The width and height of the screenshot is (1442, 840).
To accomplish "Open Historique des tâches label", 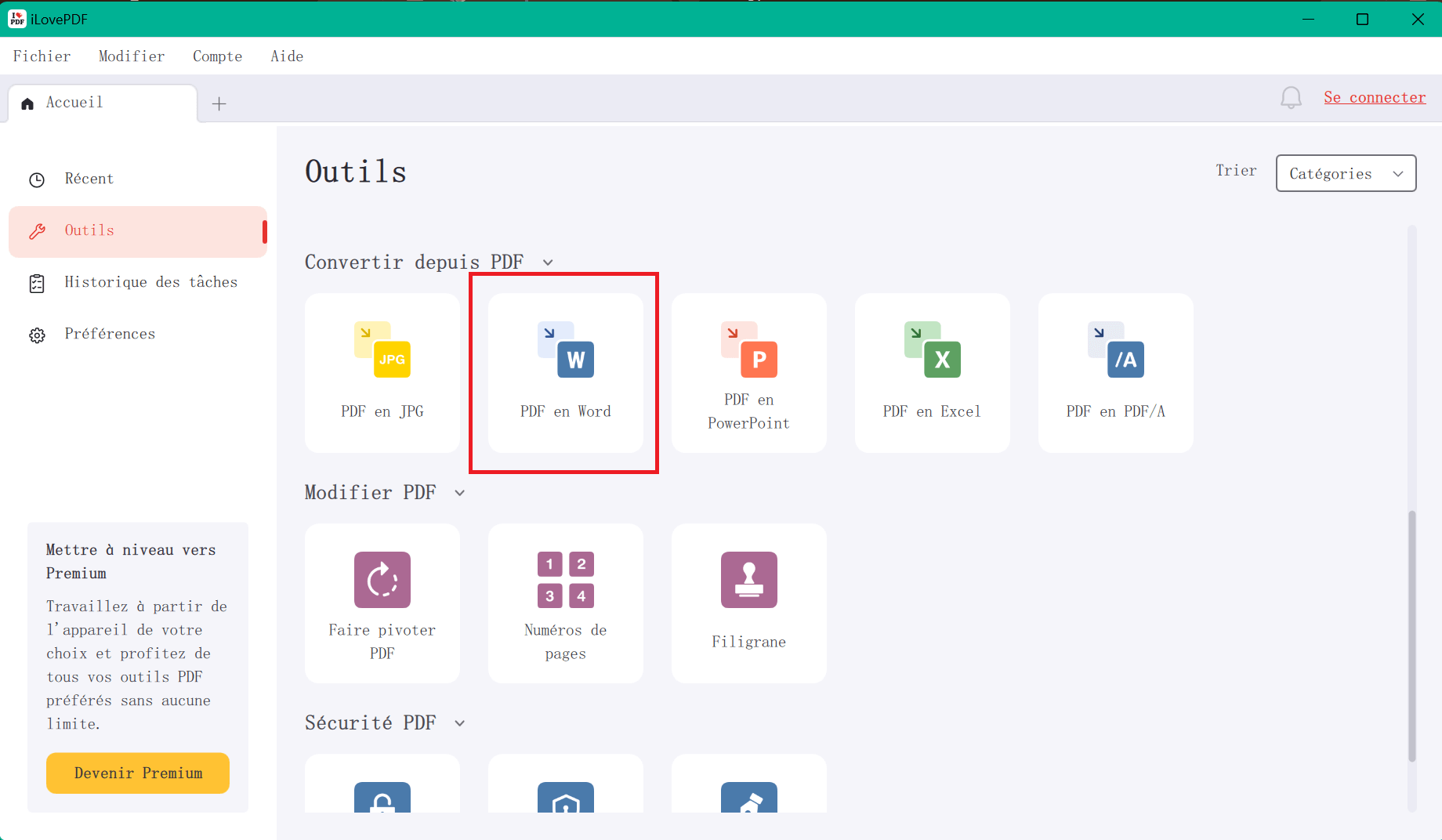I will (151, 282).
